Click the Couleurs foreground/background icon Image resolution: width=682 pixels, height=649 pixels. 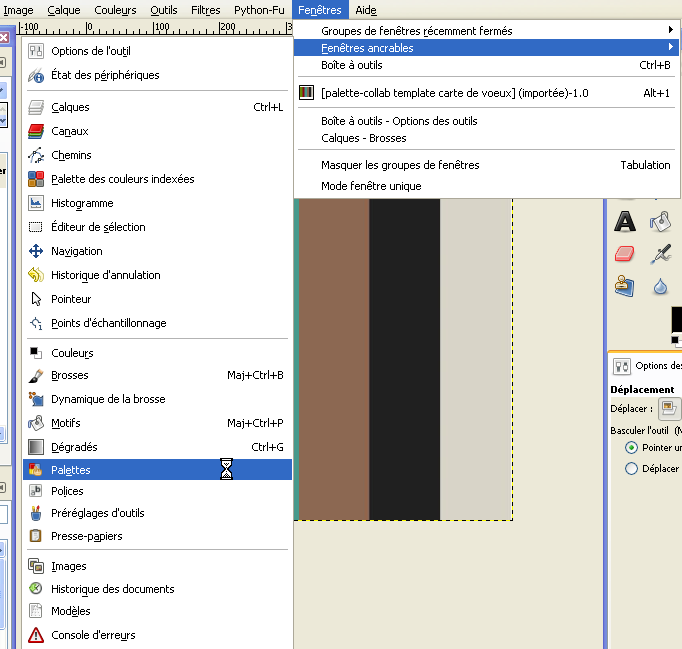[36, 353]
